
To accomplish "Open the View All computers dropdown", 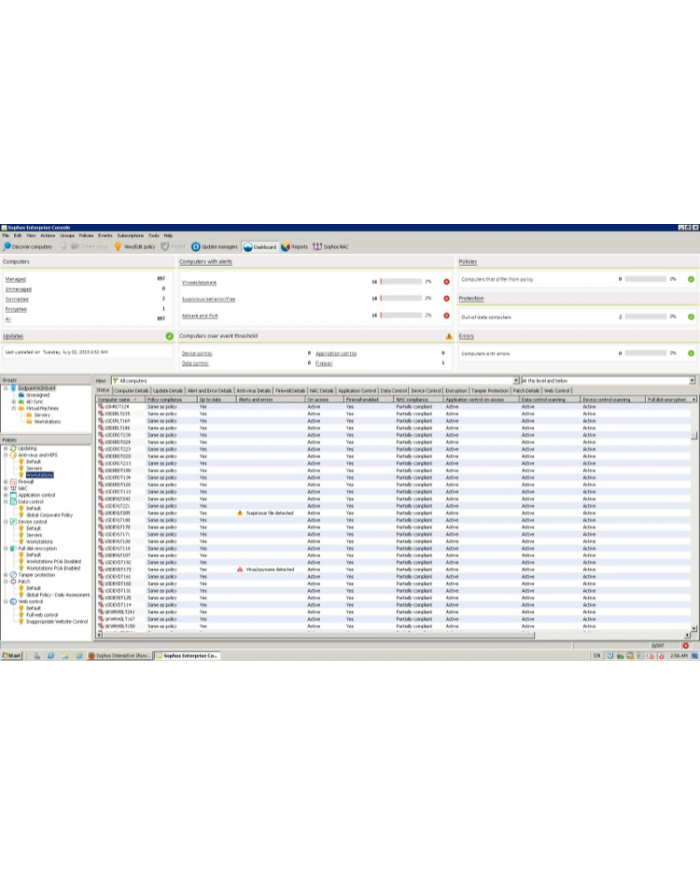I will [x=516, y=381].
